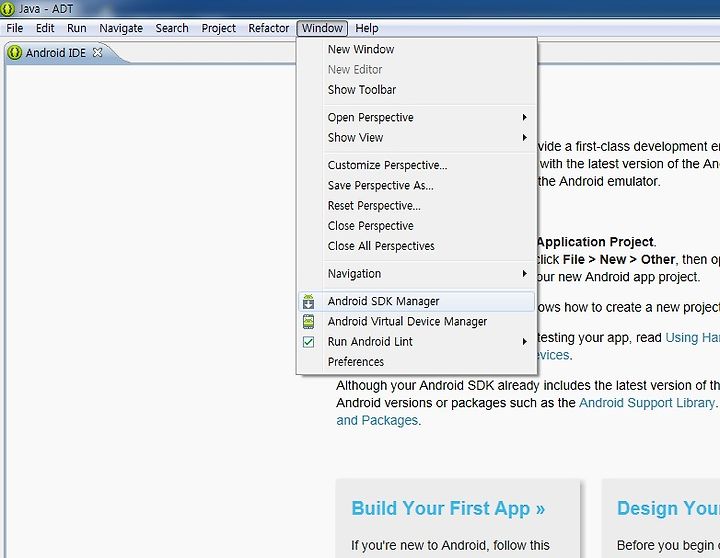Open the Build Your First App link

448,508
